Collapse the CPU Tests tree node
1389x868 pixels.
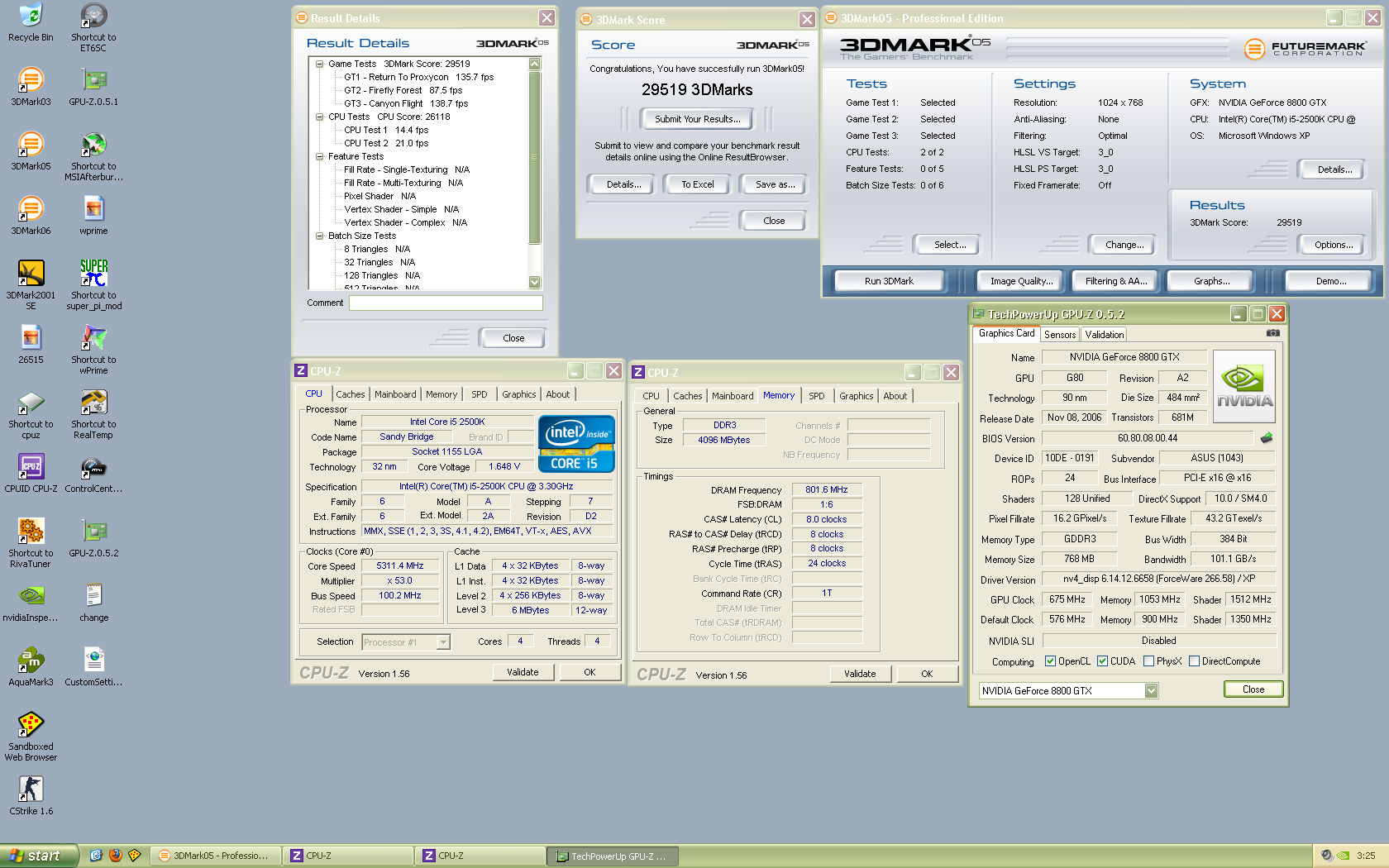(319, 117)
